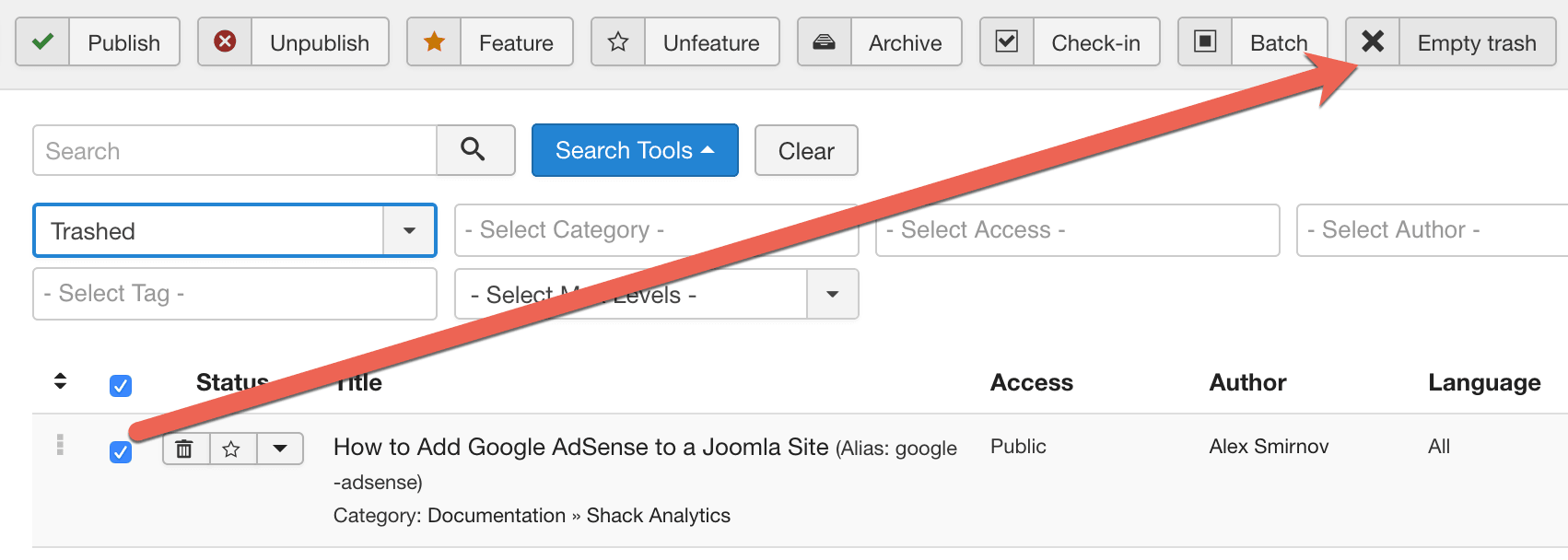Click the Check-in checkbox icon
Screen dimensions: 1568x560
pyautogui.click(x=1007, y=42)
